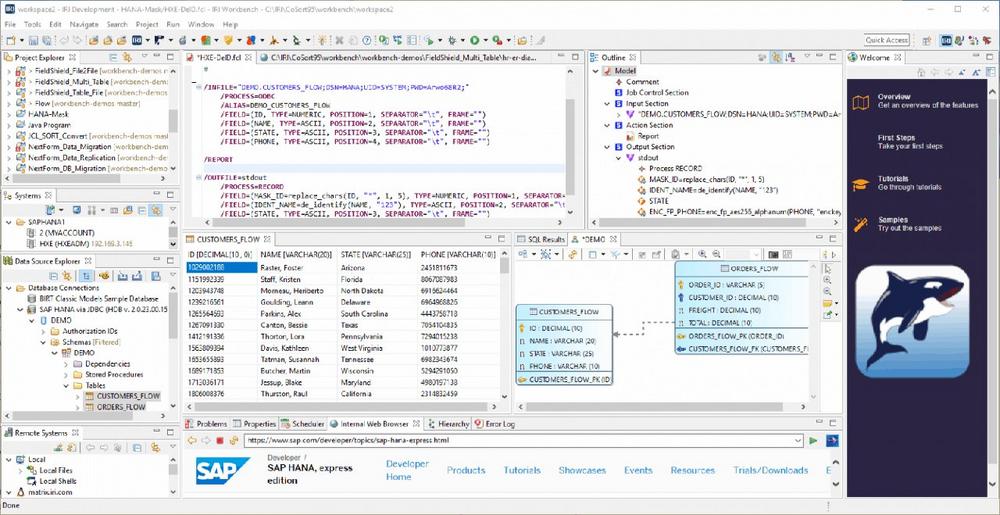Collapse the Database Connections tree node
This screenshot has height=515, width=1000.
click(9, 288)
